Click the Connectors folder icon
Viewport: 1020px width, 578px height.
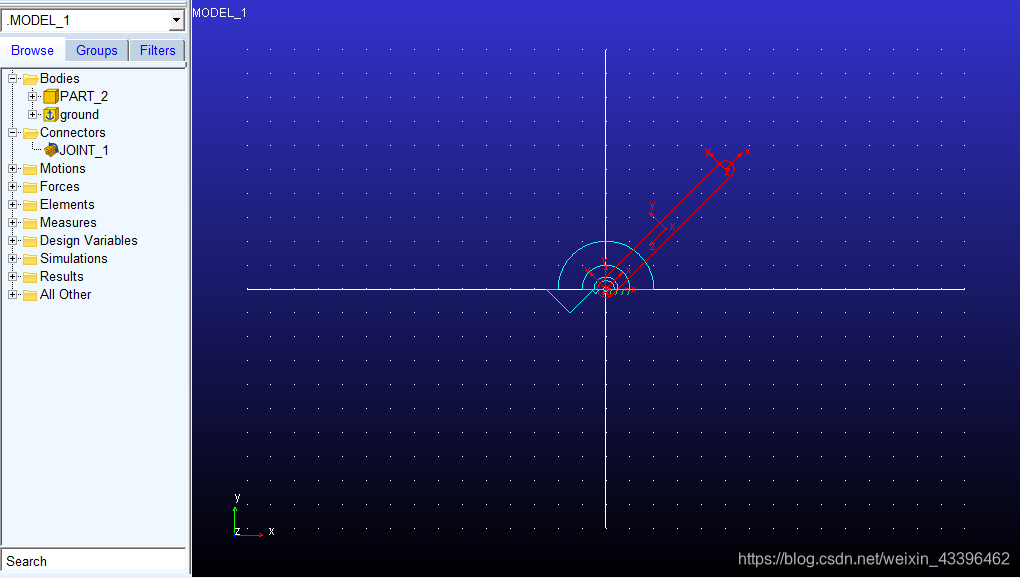30,133
